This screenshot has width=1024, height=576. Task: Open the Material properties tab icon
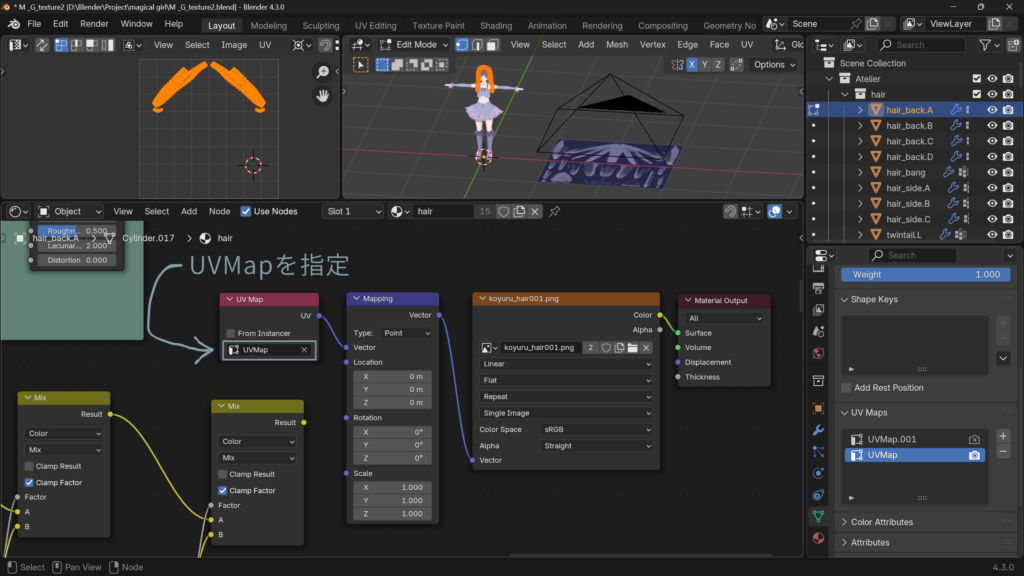(818, 538)
